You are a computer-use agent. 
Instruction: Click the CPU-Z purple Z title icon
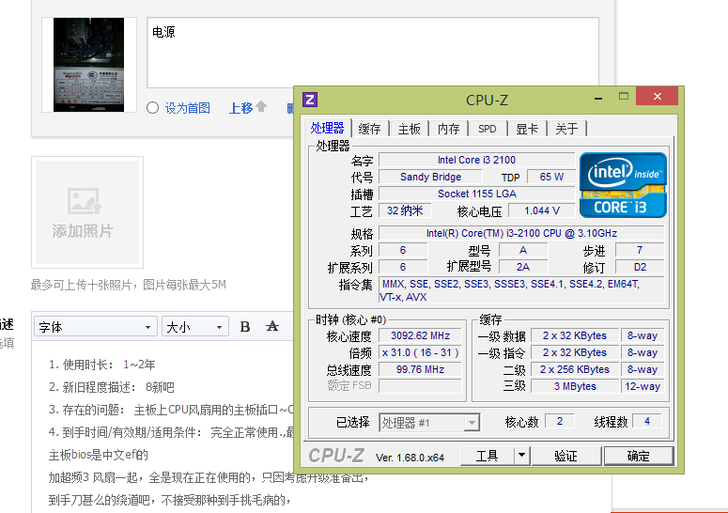tap(310, 99)
